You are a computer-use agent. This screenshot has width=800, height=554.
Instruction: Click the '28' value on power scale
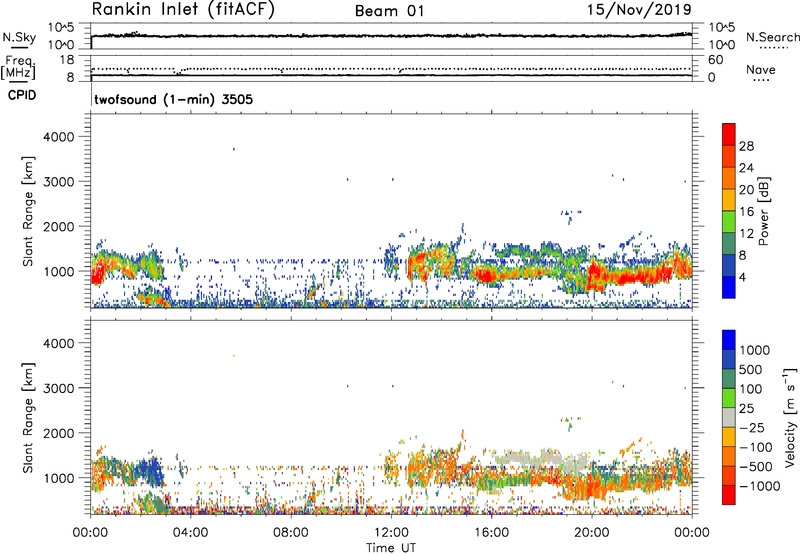(746, 146)
